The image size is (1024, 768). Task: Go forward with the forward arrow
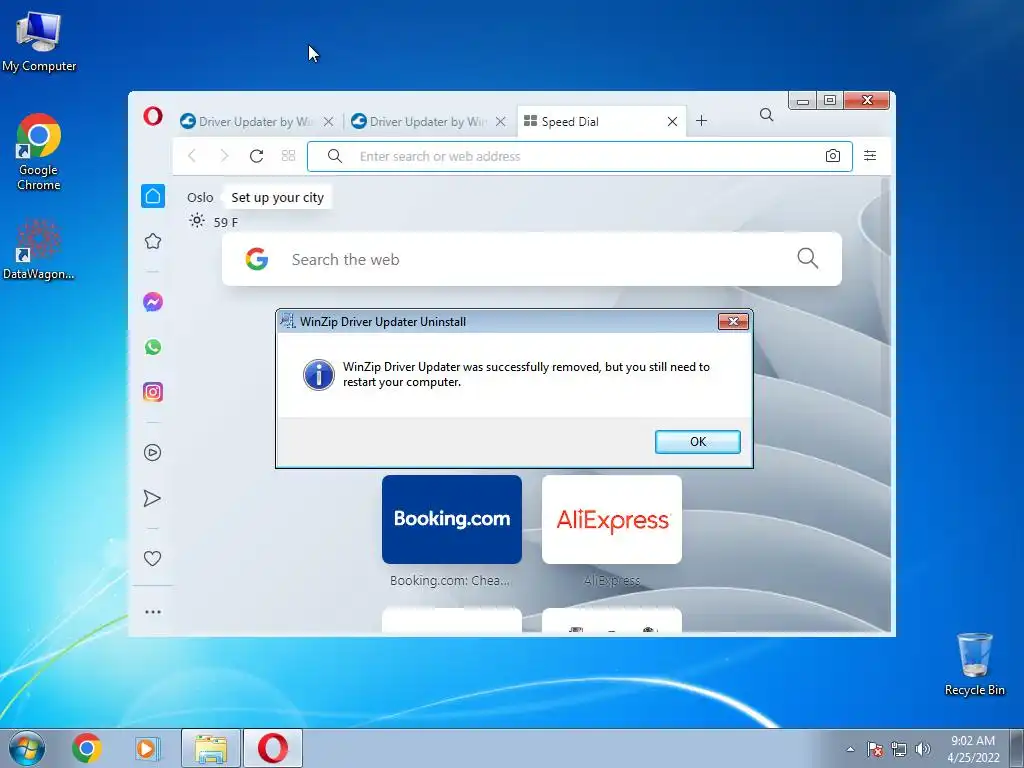(x=224, y=155)
